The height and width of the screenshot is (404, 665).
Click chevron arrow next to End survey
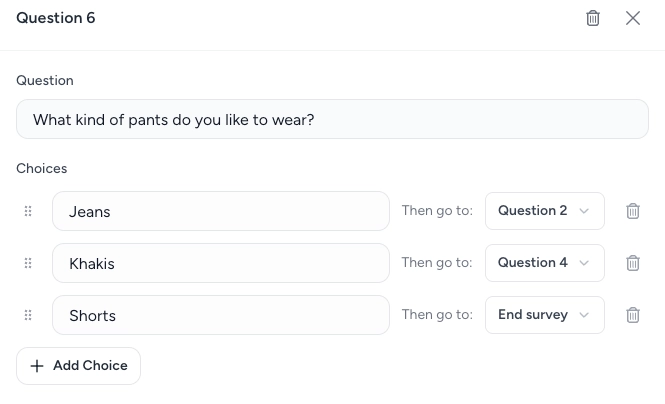585,315
